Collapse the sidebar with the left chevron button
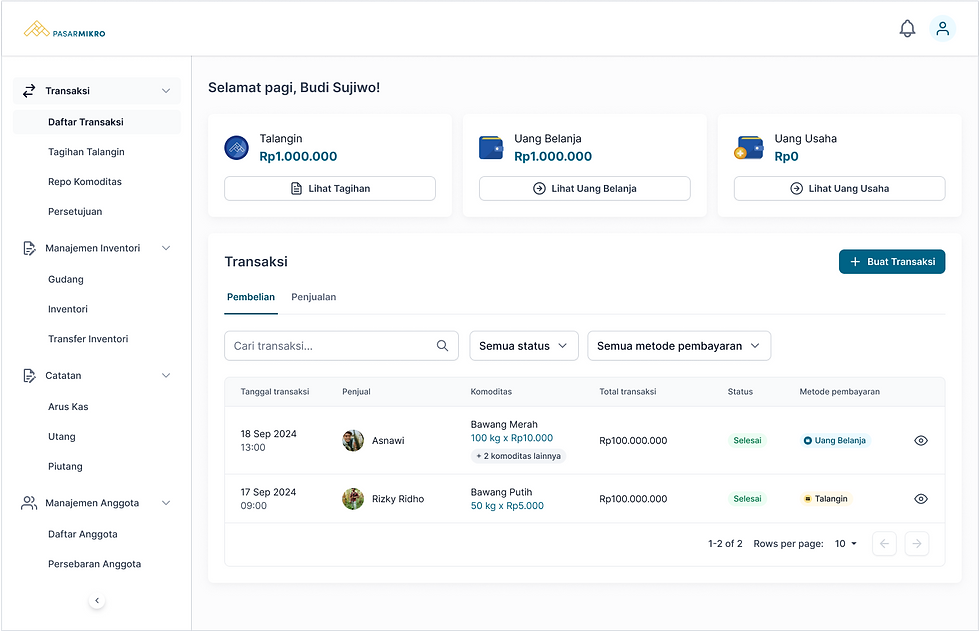 97,600
